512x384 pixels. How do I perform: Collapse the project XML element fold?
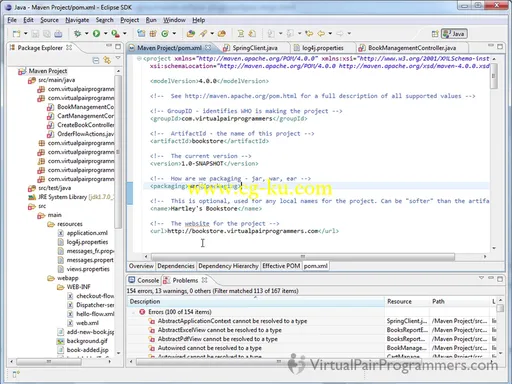click(x=139, y=59)
